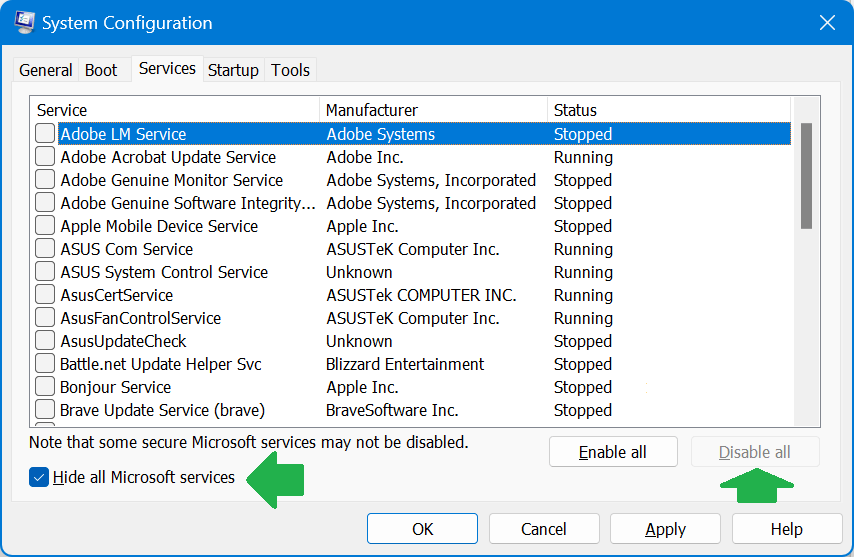Image resolution: width=854 pixels, height=557 pixels.
Task: Select the Apple Mobile Device Service name
Action: pos(159,226)
